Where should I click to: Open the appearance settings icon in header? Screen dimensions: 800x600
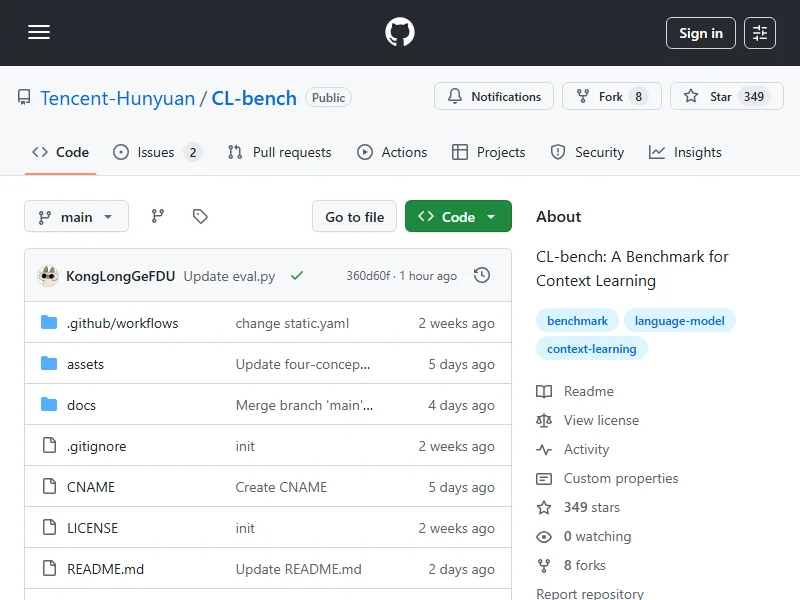coord(760,33)
